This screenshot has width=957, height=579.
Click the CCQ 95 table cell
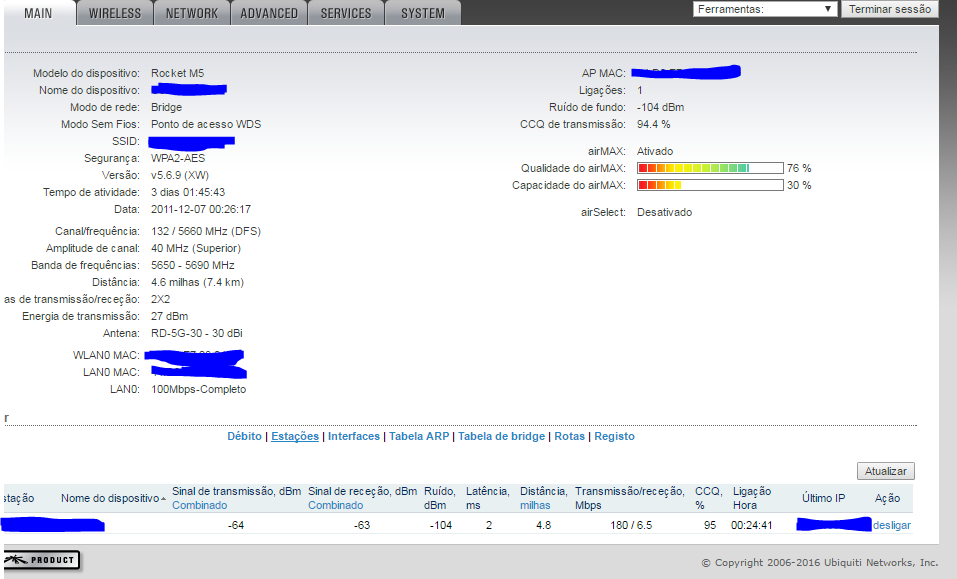coord(710,525)
